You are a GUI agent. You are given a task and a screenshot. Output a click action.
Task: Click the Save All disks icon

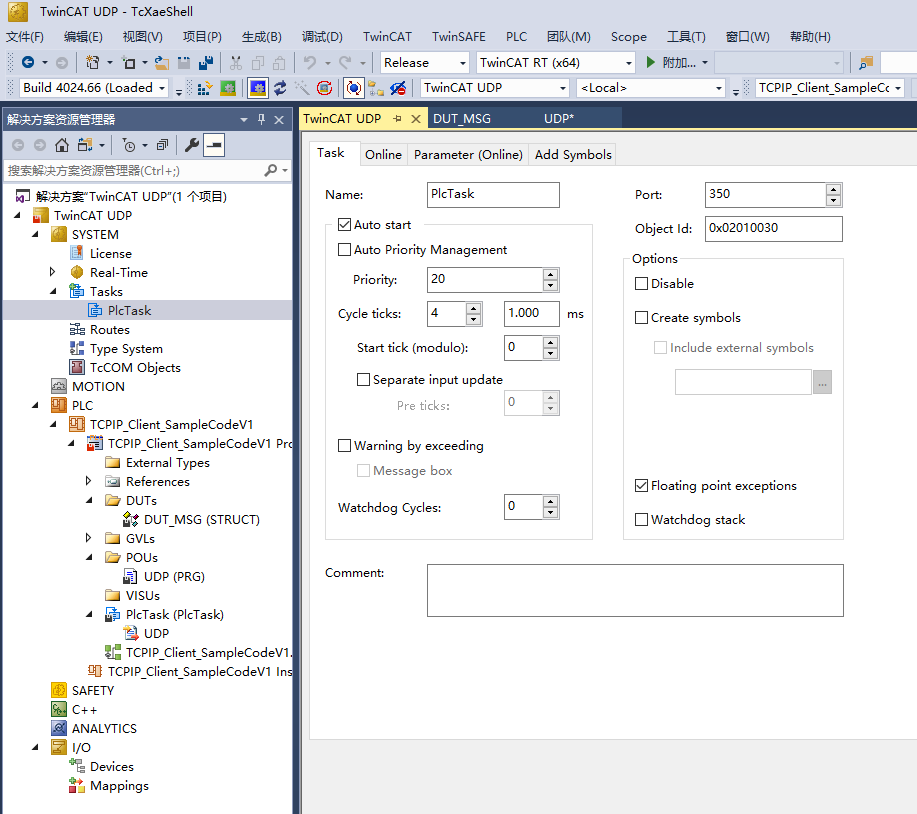pos(205,62)
